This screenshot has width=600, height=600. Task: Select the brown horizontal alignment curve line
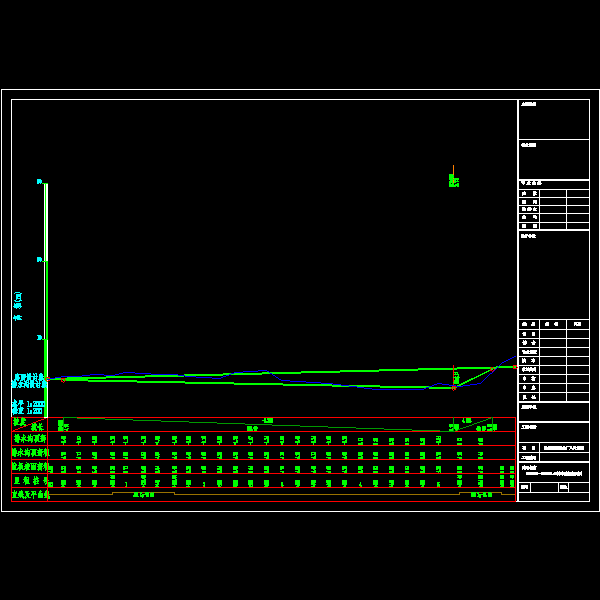(x=282, y=494)
